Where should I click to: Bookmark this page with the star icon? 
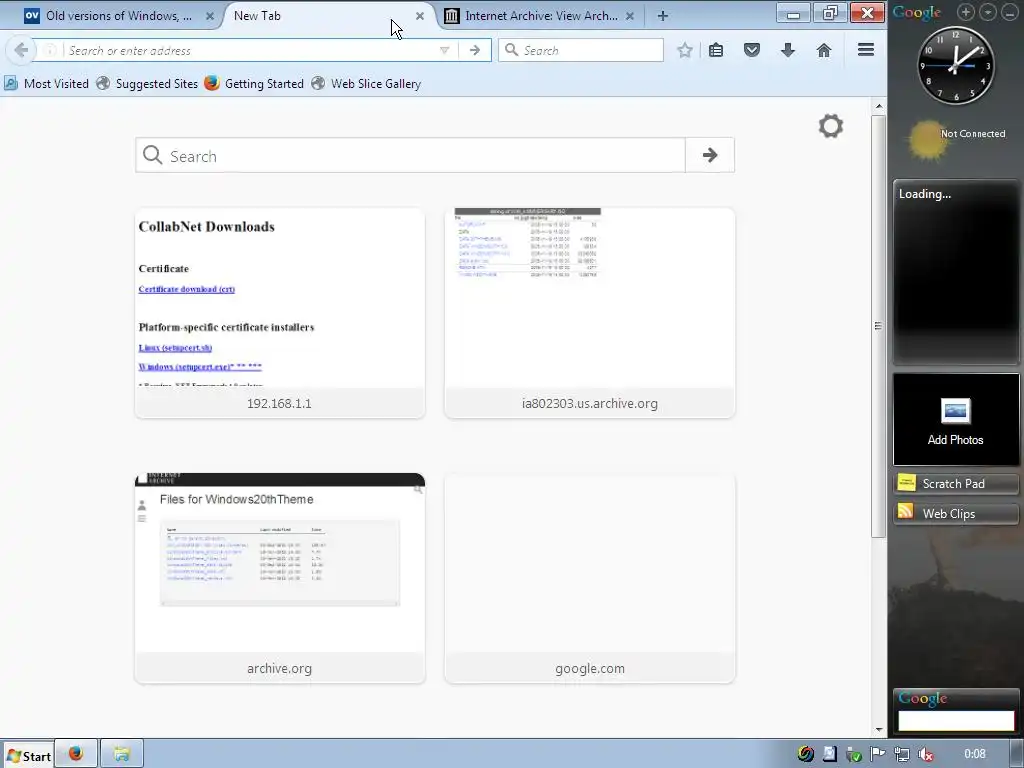coord(684,50)
